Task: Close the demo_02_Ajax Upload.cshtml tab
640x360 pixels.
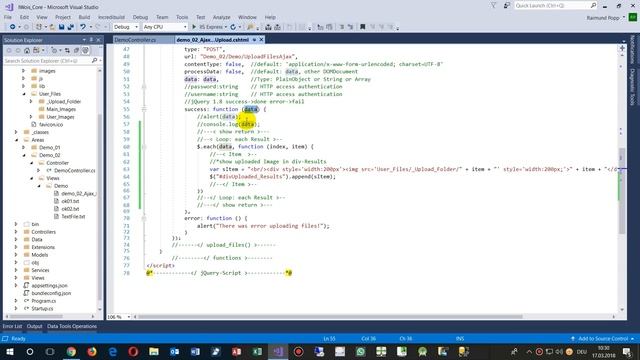Action: click(x=261, y=40)
